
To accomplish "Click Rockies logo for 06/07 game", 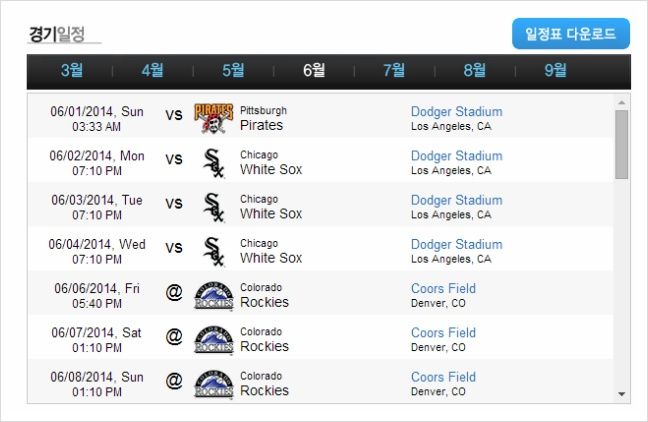I will click(x=214, y=340).
